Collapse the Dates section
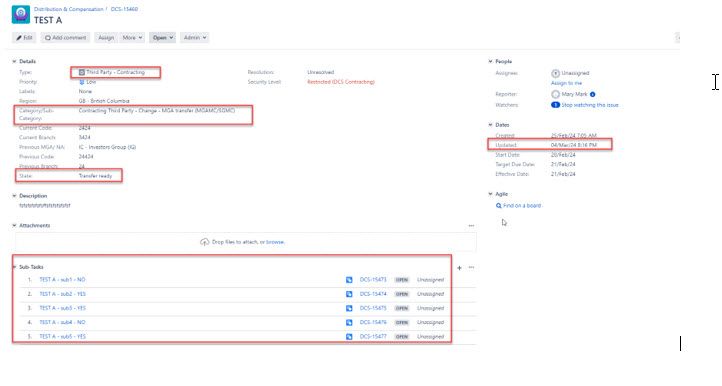722x386 pixels. pos(490,125)
